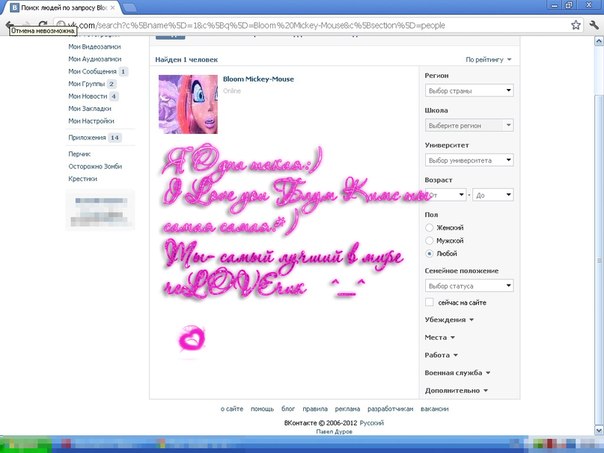Click the bookmark star icon in address bar
The width and height of the screenshot is (604, 453).
[x=575, y=25]
